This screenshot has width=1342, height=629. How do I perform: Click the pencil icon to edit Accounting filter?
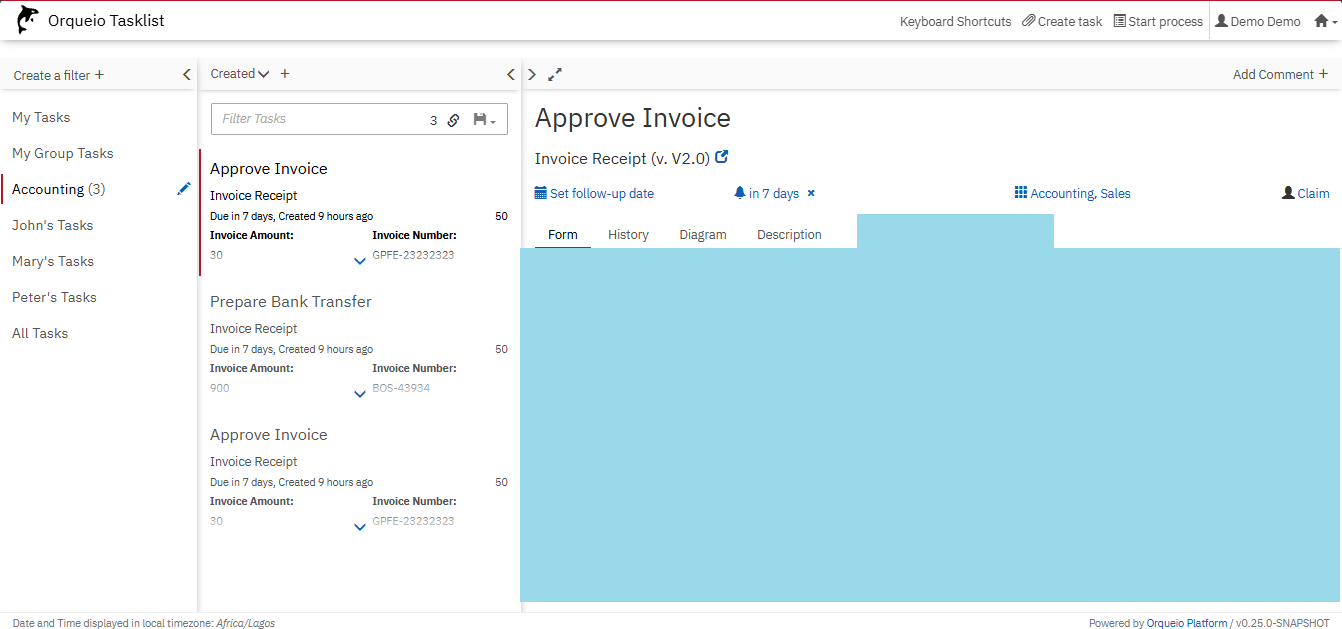(x=183, y=189)
